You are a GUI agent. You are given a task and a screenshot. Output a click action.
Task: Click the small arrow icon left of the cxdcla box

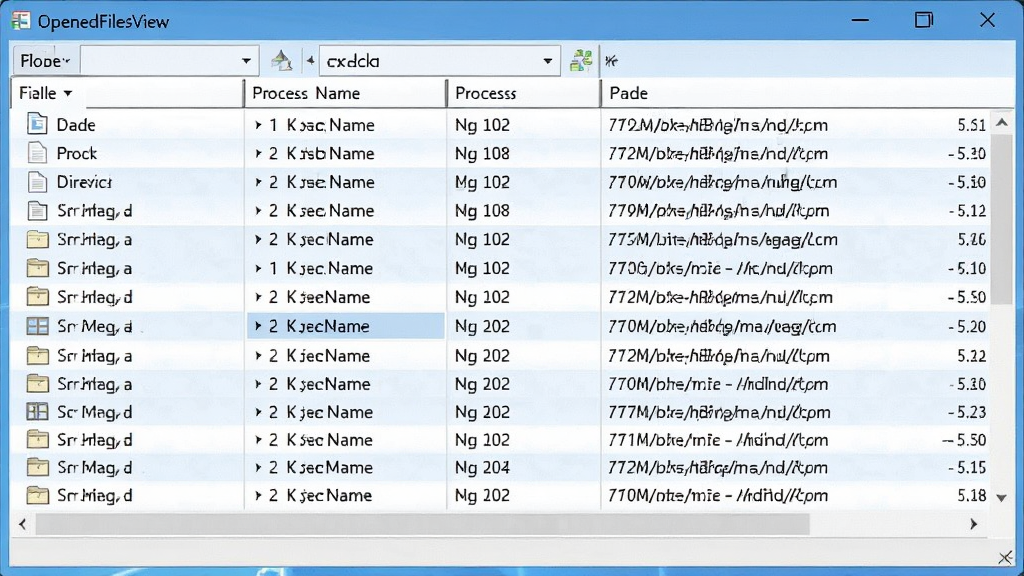point(310,61)
